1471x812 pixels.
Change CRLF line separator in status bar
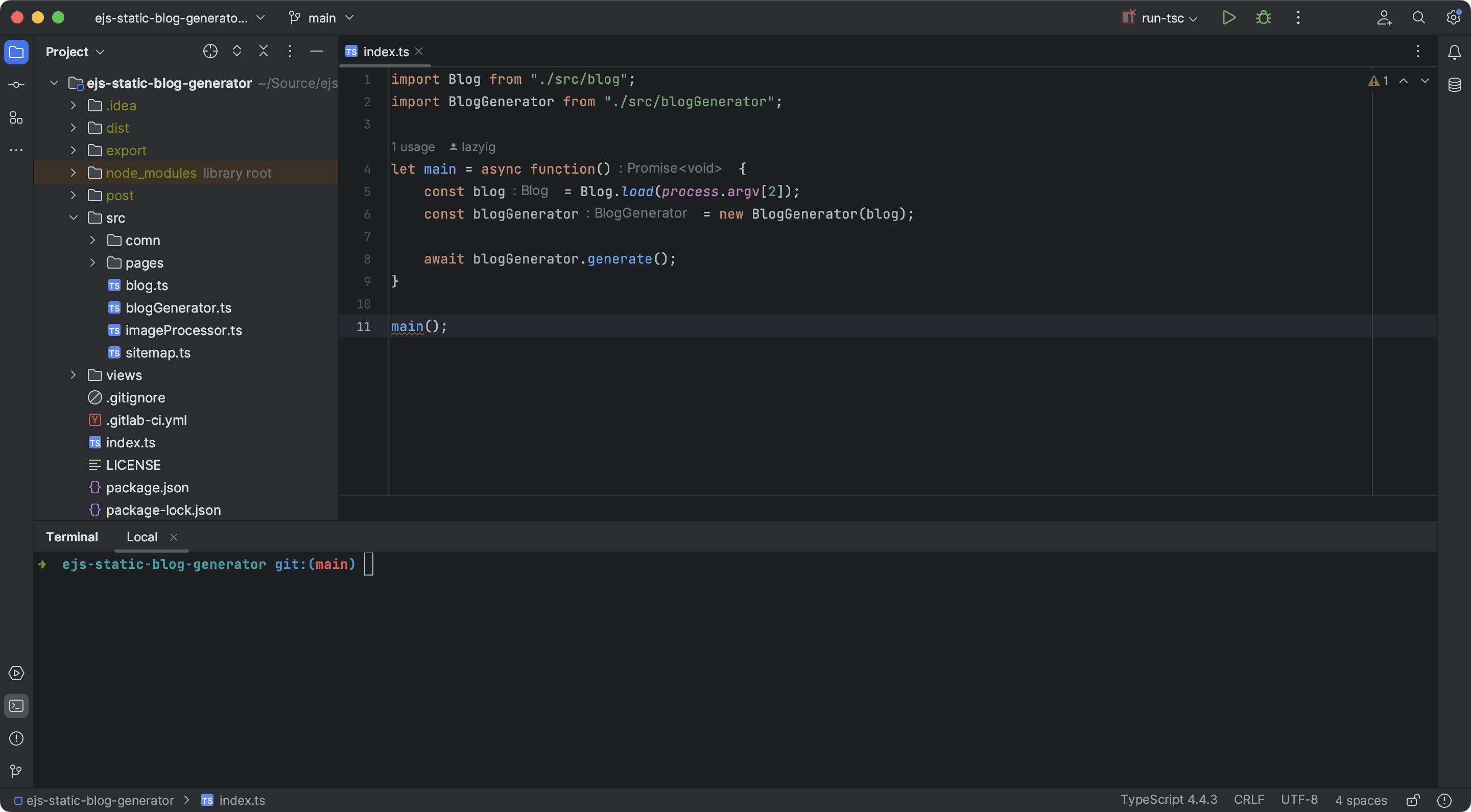click(1249, 800)
